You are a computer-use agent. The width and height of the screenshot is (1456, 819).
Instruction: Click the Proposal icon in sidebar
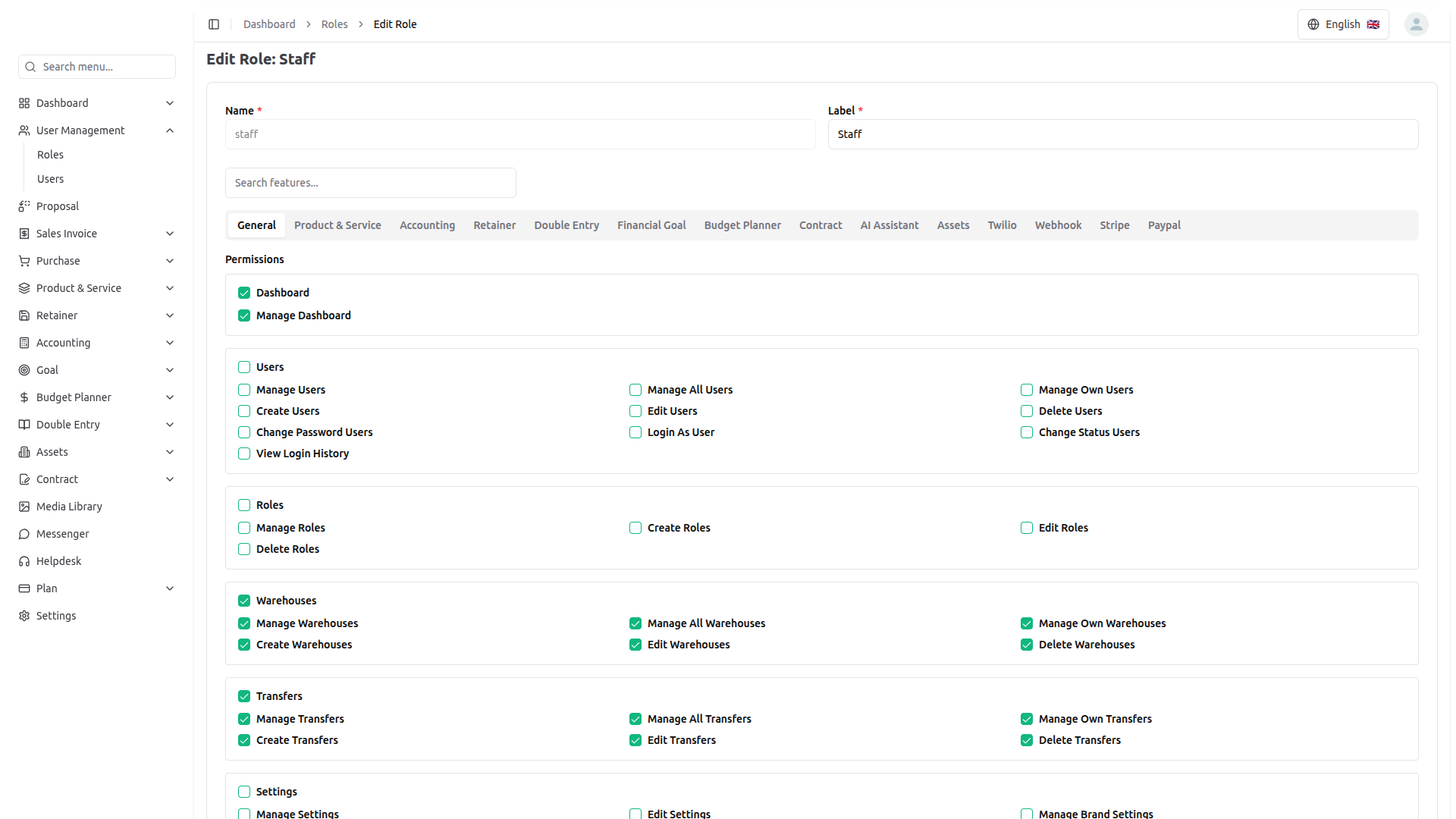point(24,206)
